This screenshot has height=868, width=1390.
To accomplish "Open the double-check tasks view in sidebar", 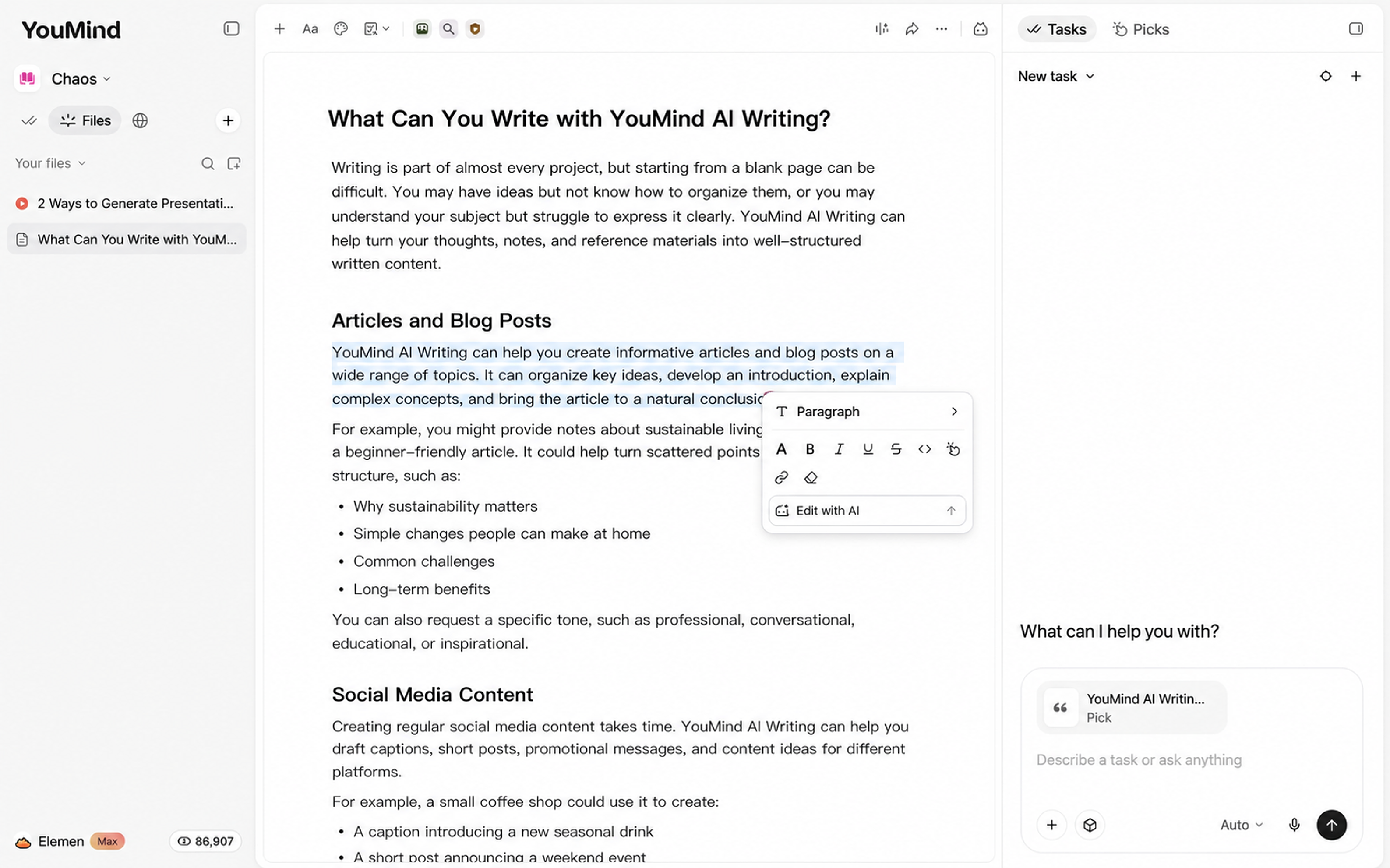I will (29, 120).
